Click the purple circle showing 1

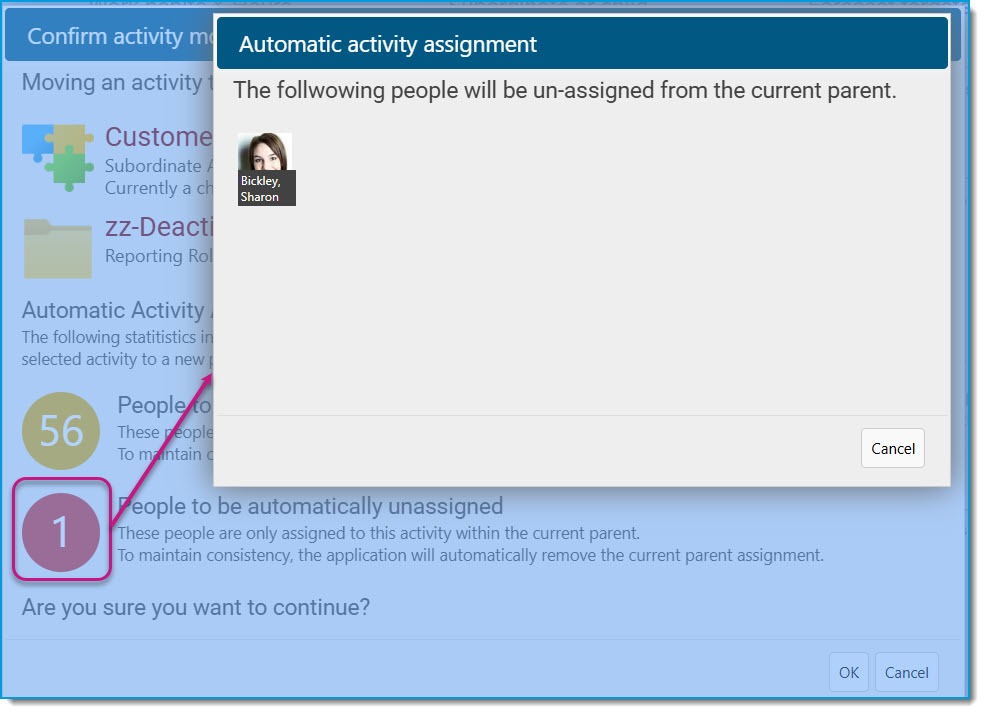61,532
